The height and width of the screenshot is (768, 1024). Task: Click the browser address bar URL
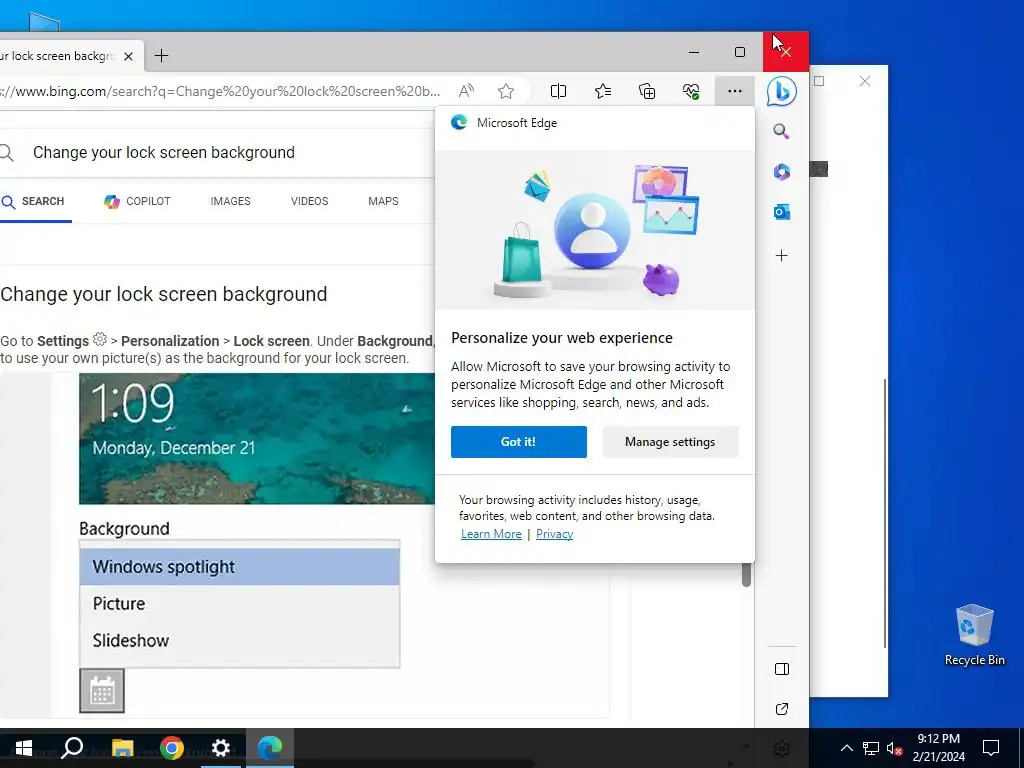[221, 91]
